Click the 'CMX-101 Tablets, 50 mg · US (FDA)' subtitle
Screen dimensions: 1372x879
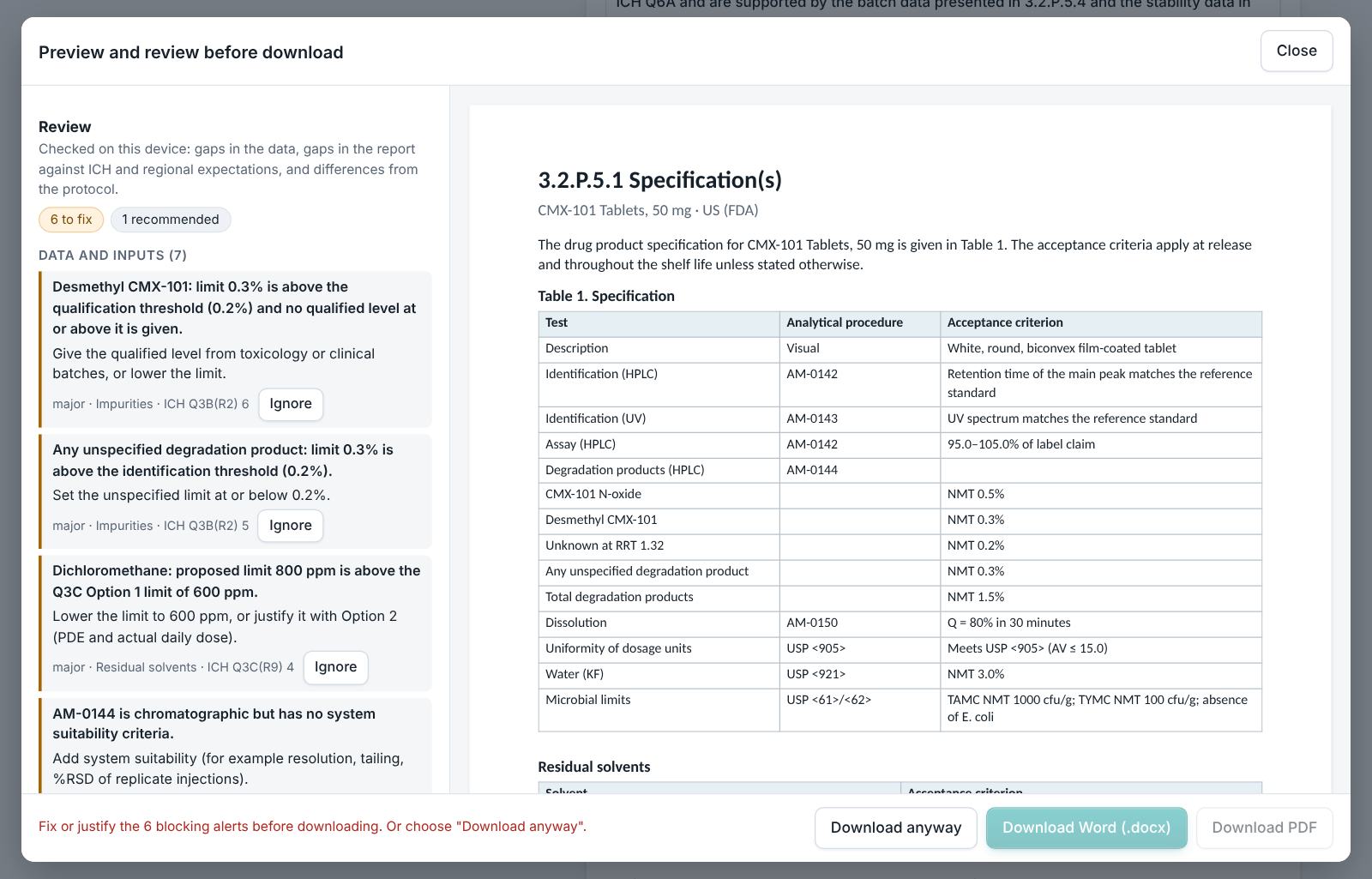click(647, 210)
